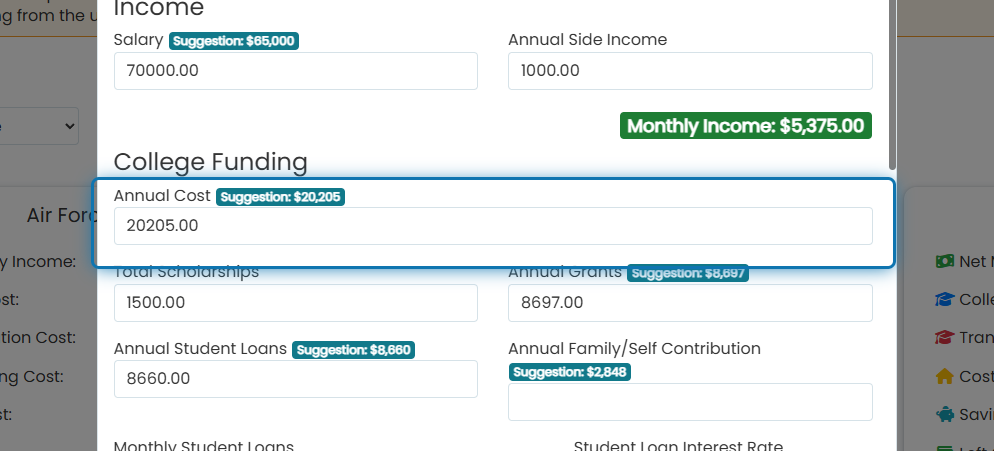Click the blue graduation cap College icon

(x=944, y=299)
